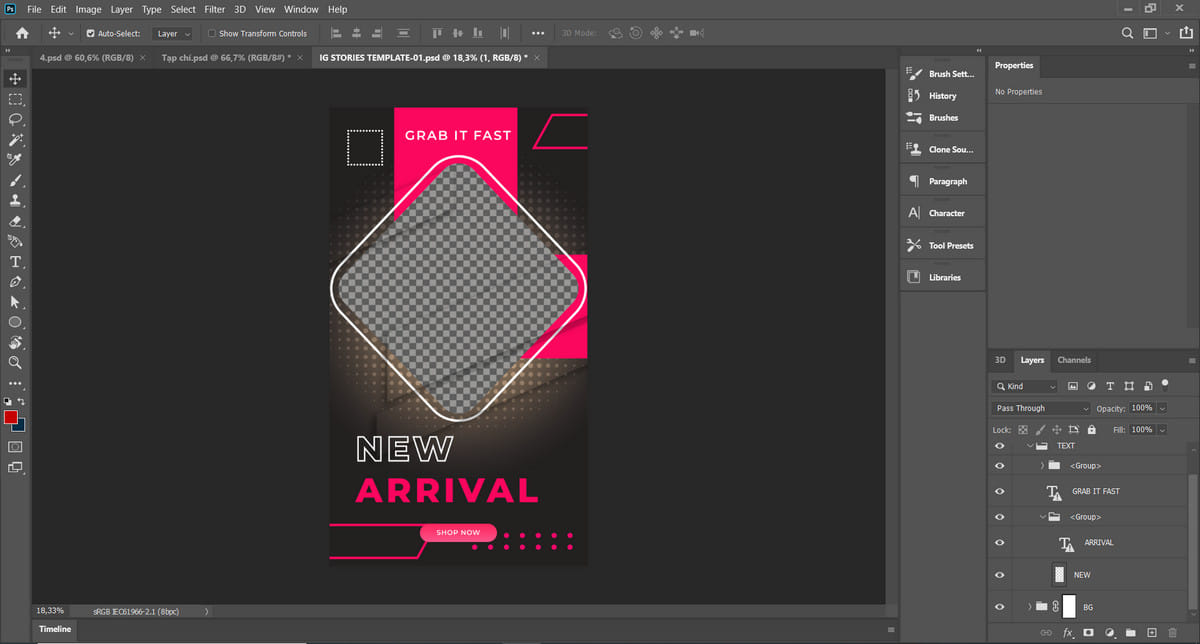Select the Eraser tool

15,221
